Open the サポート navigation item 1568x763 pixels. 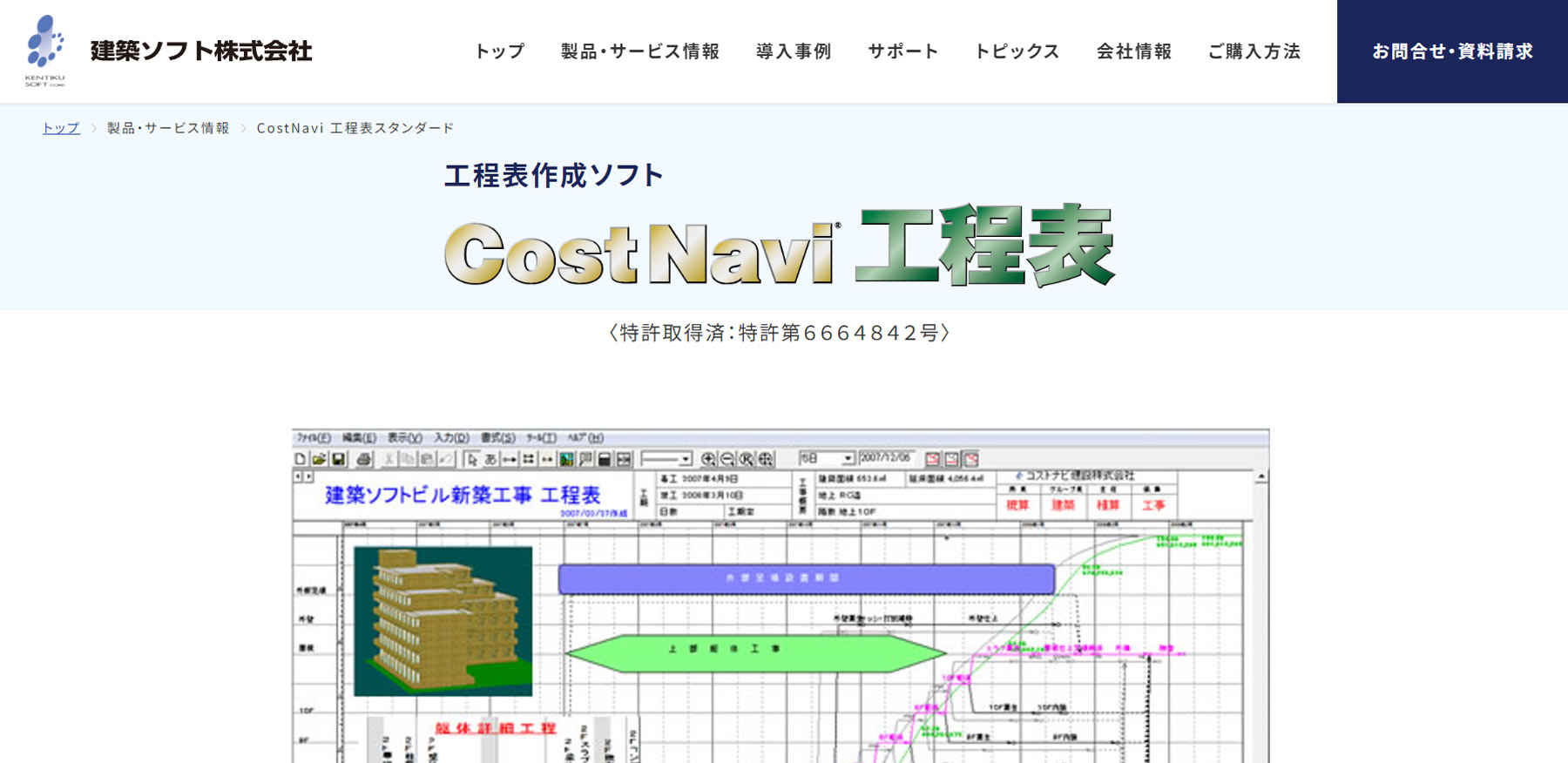click(903, 51)
